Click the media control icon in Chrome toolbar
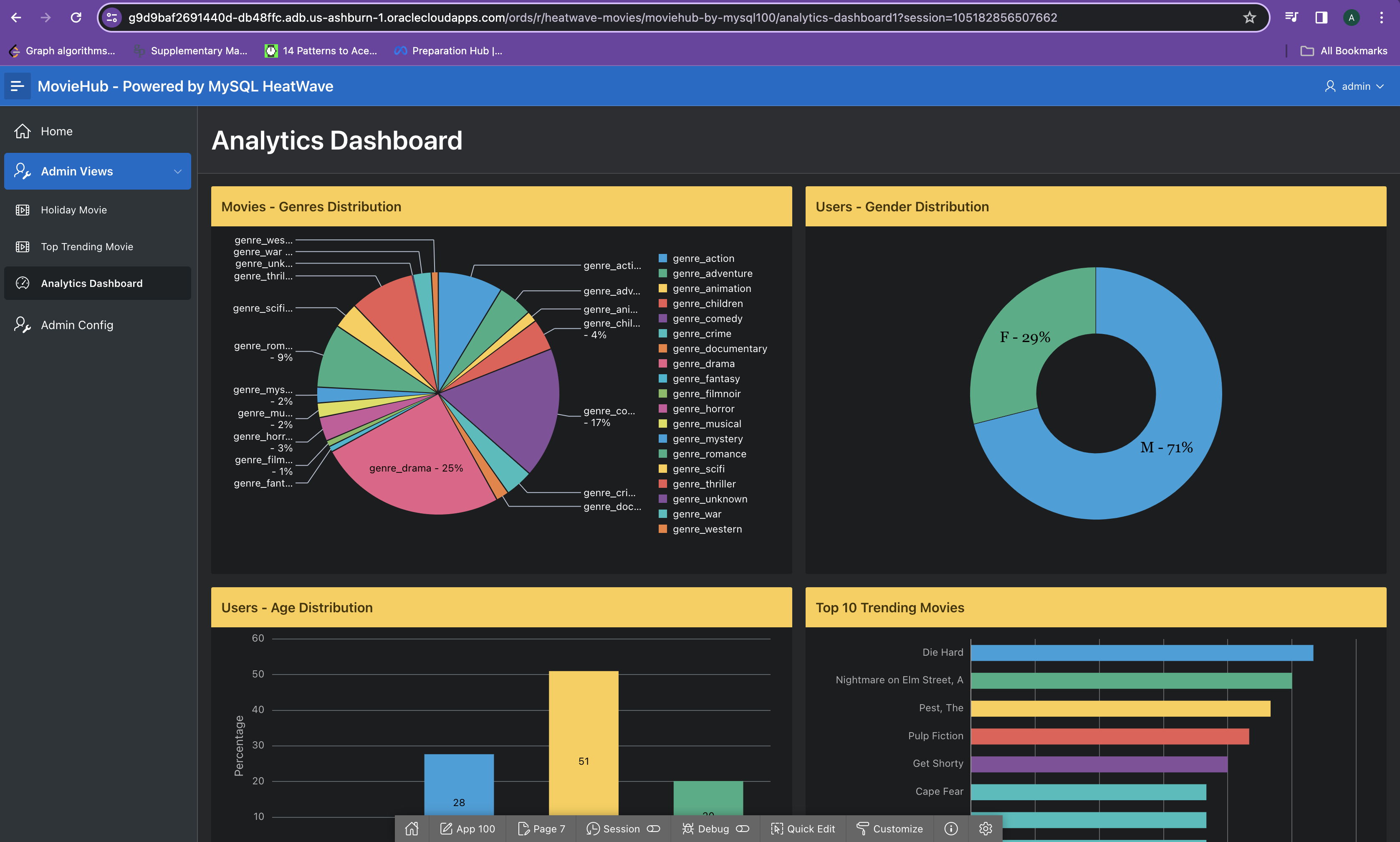1400x842 pixels. [x=1291, y=18]
